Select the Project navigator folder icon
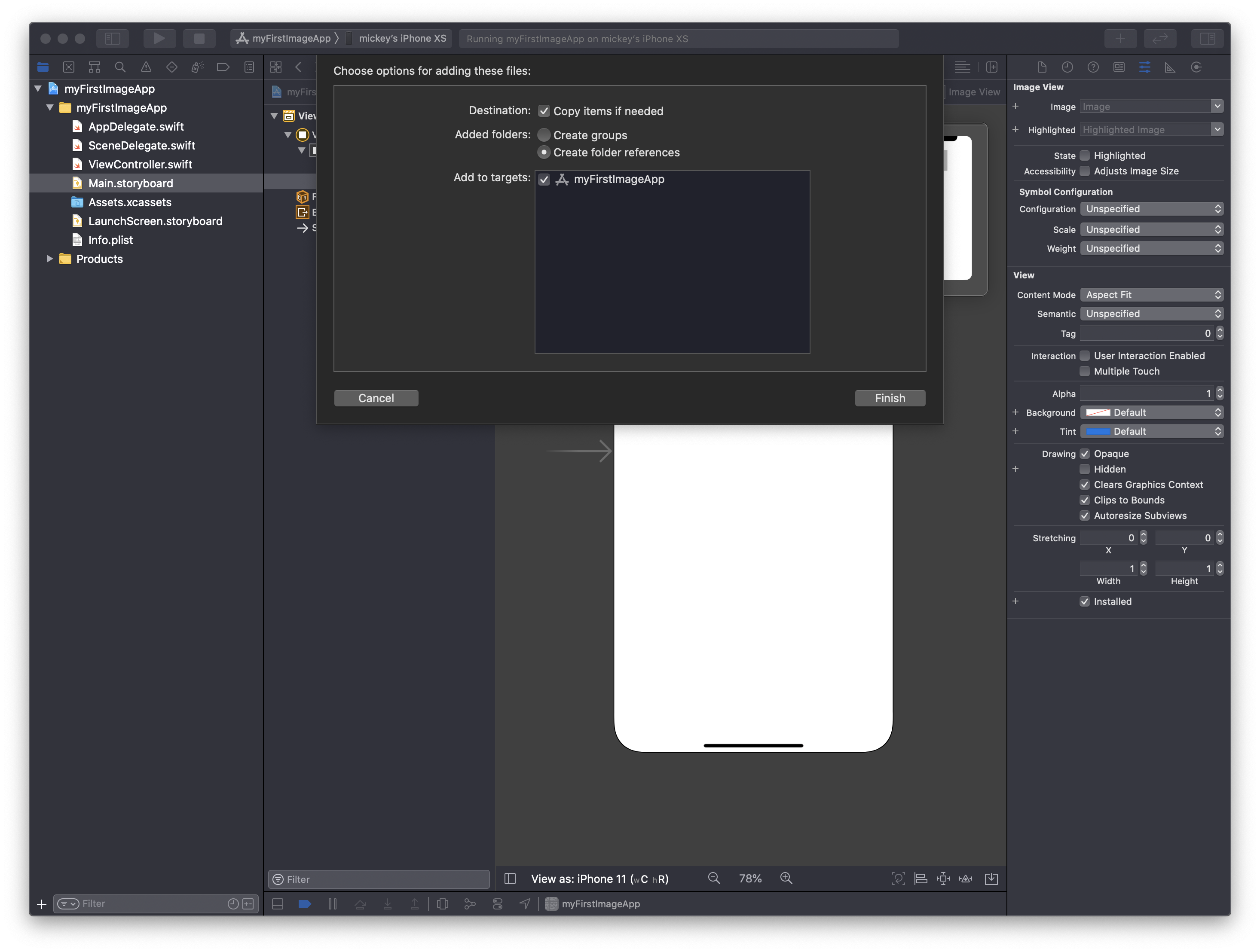The image size is (1260, 952). click(43, 67)
